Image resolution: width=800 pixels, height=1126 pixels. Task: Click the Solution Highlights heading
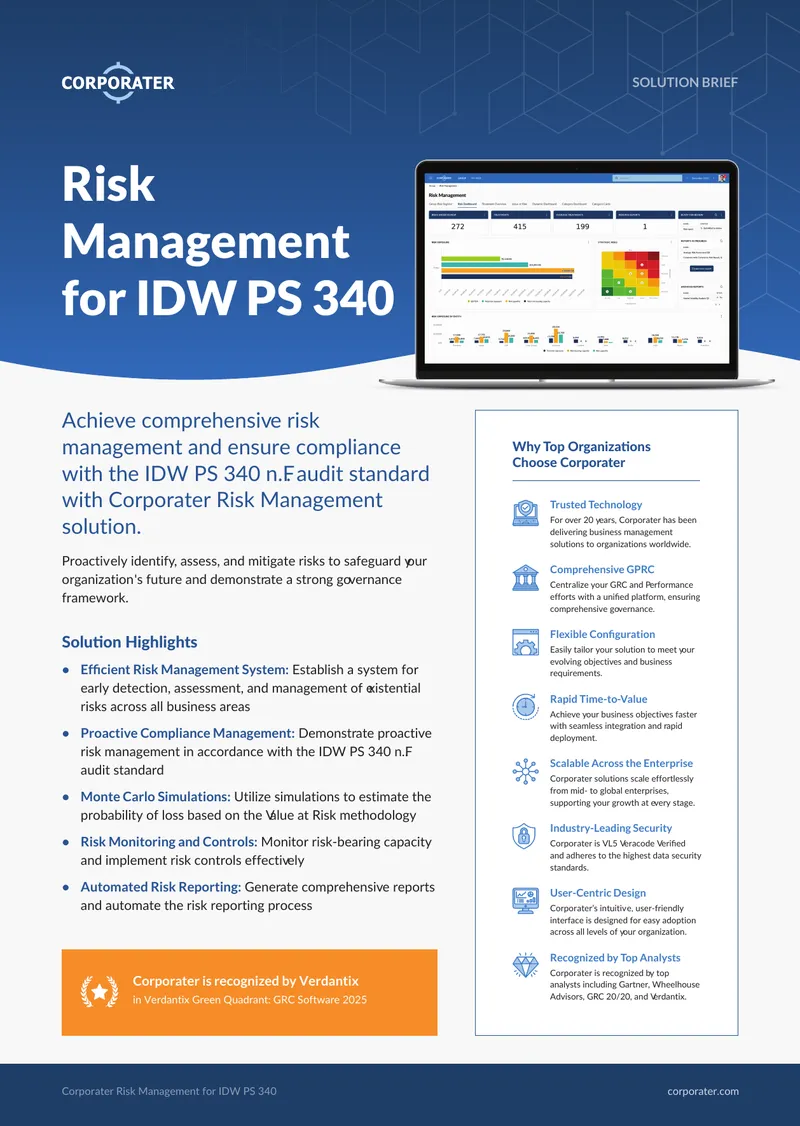point(129,642)
